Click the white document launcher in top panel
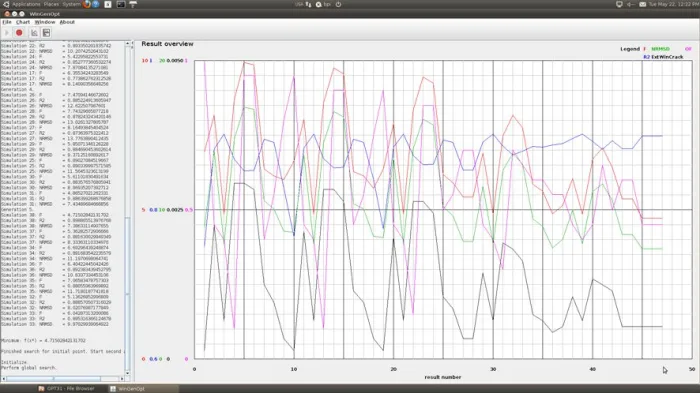 [x=108, y=4]
